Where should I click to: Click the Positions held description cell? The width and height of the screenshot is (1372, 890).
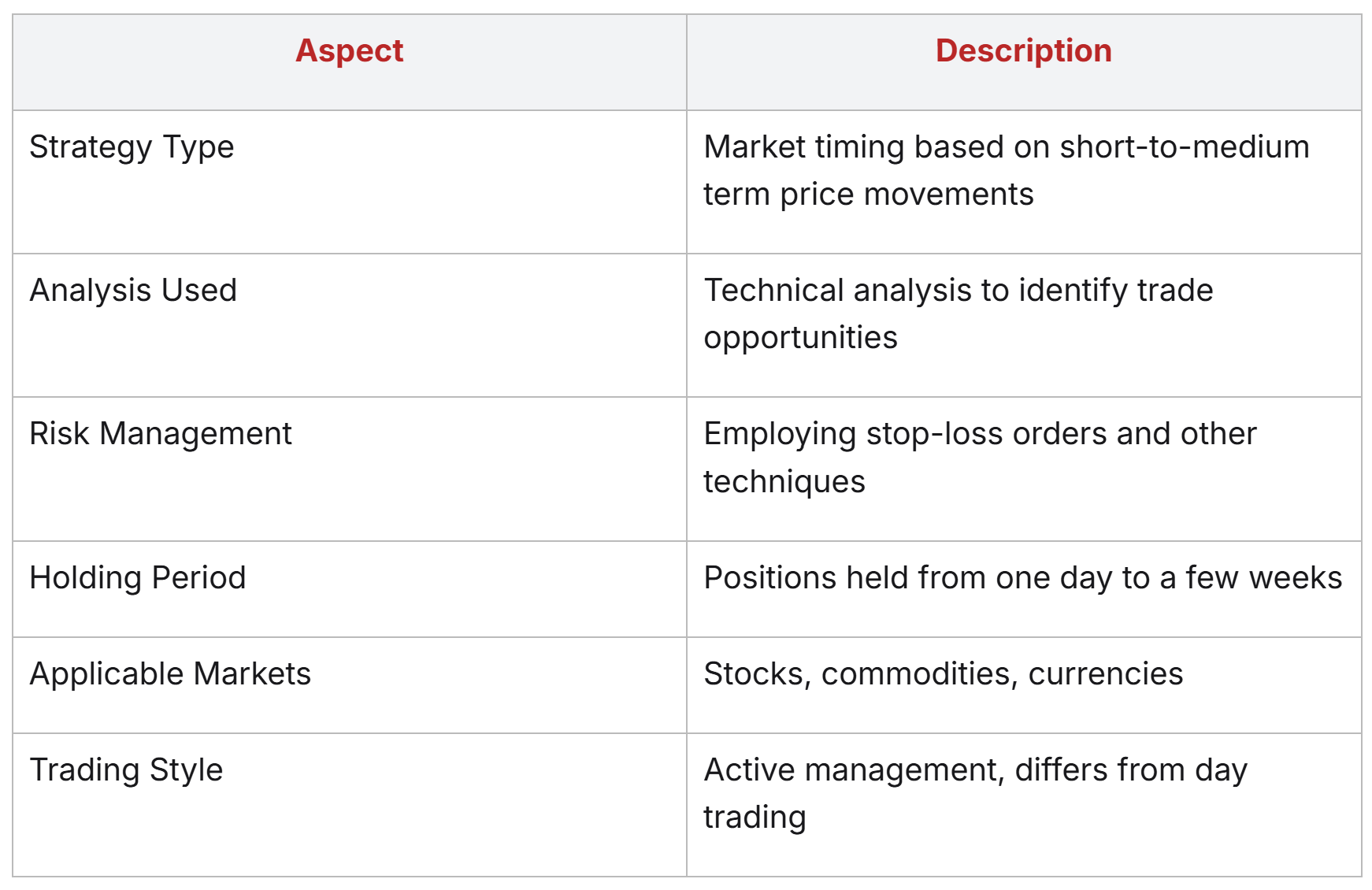tap(1024, 589)
